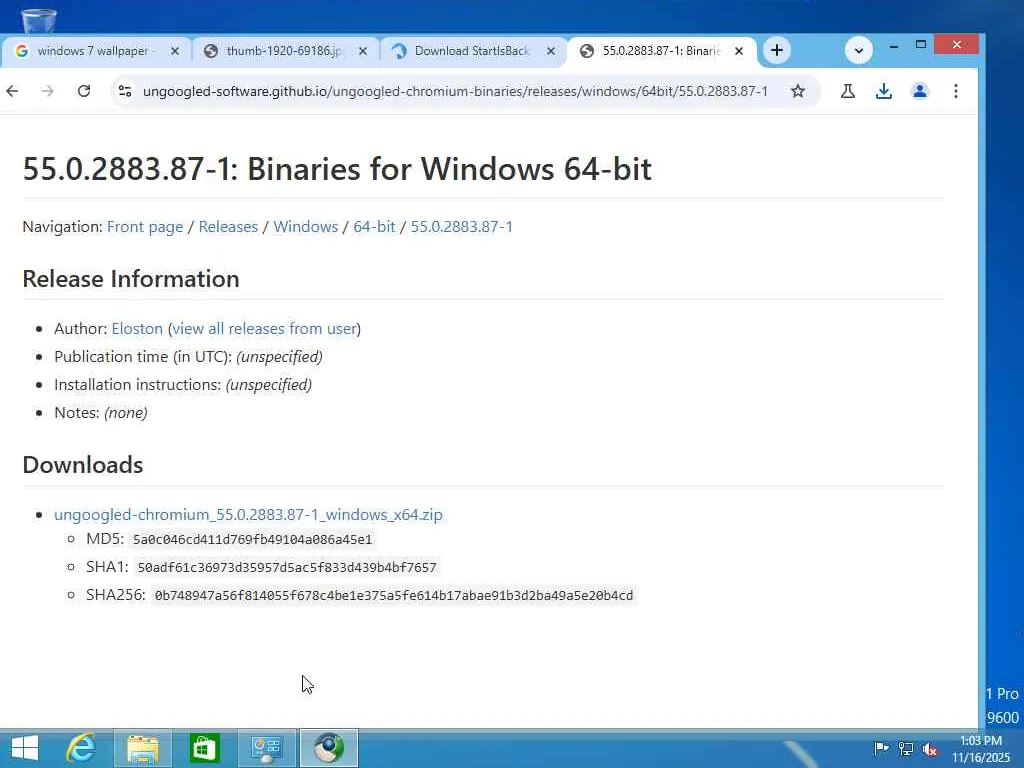1024x768 pixels.
Task: Download ungoogled-chromium_55.0.2883.87-1_windows_x64.zip
Action: [x=248, y=515]
